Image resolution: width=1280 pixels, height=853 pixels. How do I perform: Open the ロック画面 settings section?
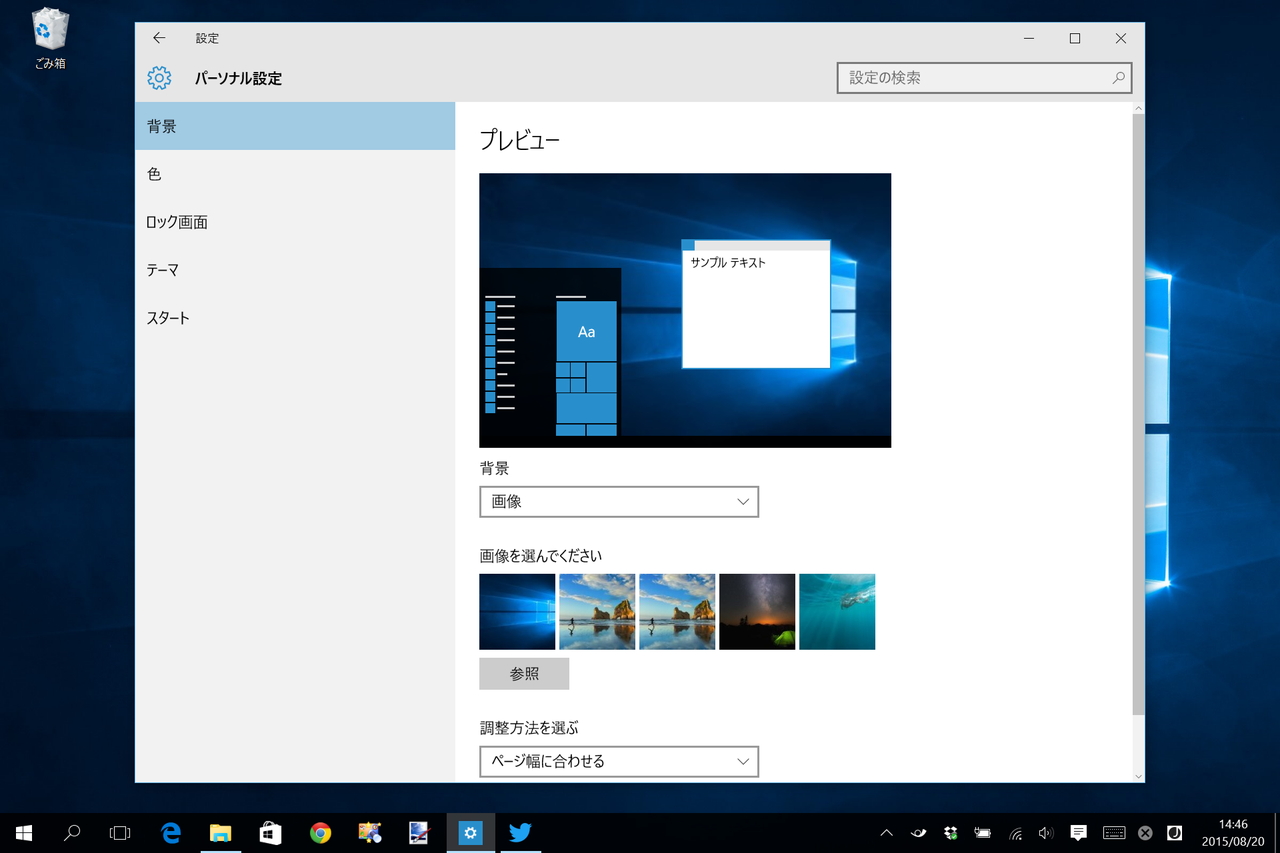click(x=178, y=221)
